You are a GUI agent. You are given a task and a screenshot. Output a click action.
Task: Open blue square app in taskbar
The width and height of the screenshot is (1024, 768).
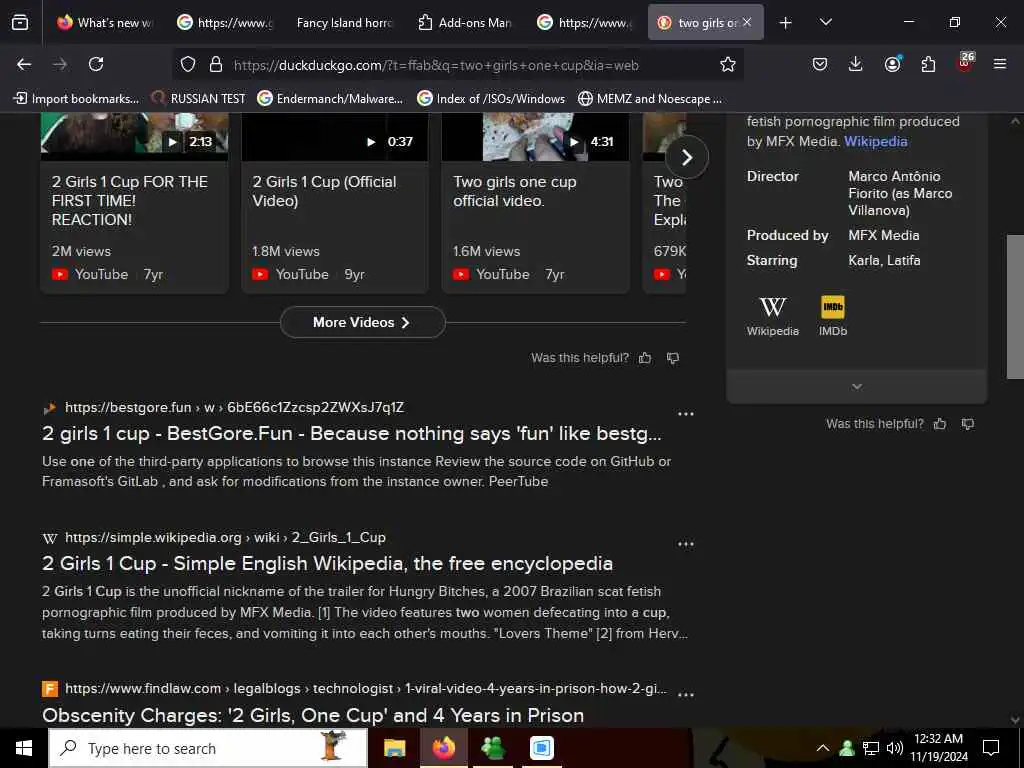(542, 748)
